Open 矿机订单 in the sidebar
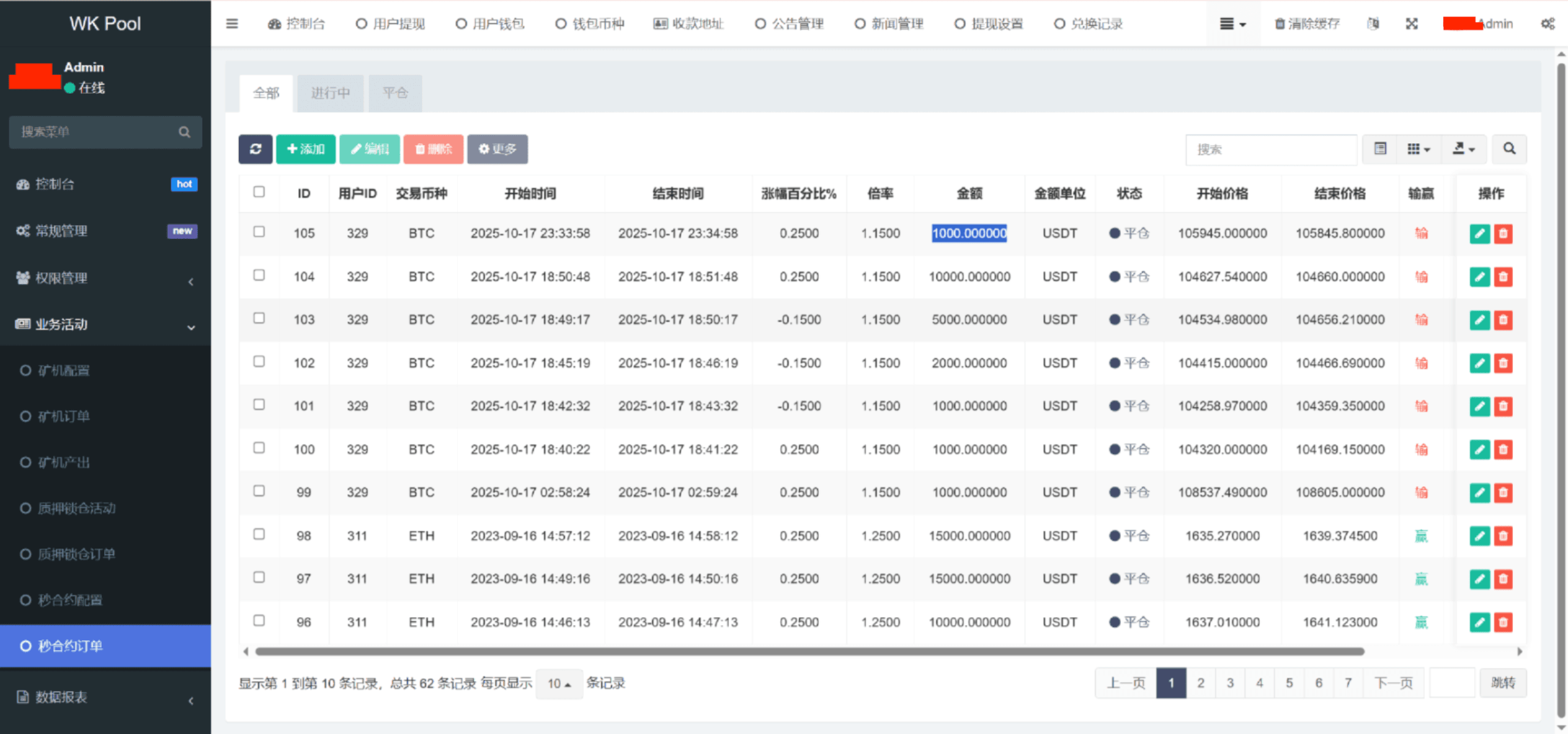Image resolution: width=1568 pixels, height=734 pixels. (64, 416)
